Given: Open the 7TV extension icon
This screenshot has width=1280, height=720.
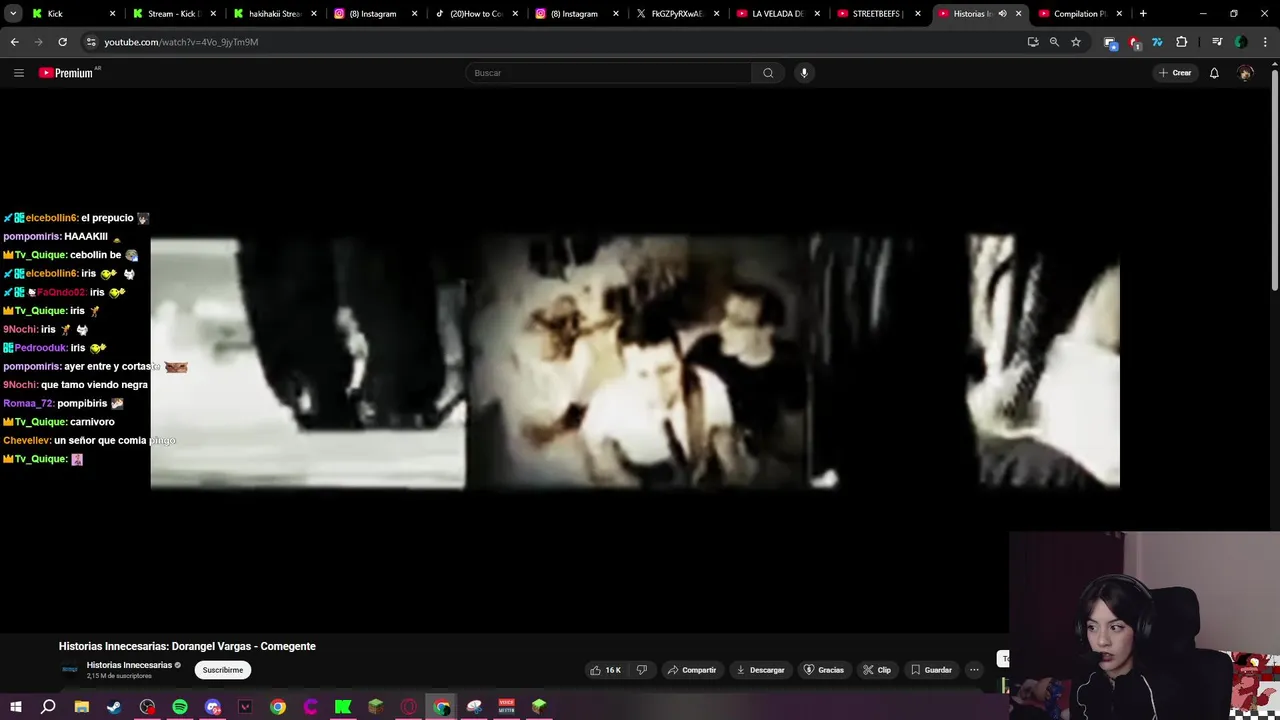Looking at the screenshot, I should pyautogui.click(x=1157, y=42).
